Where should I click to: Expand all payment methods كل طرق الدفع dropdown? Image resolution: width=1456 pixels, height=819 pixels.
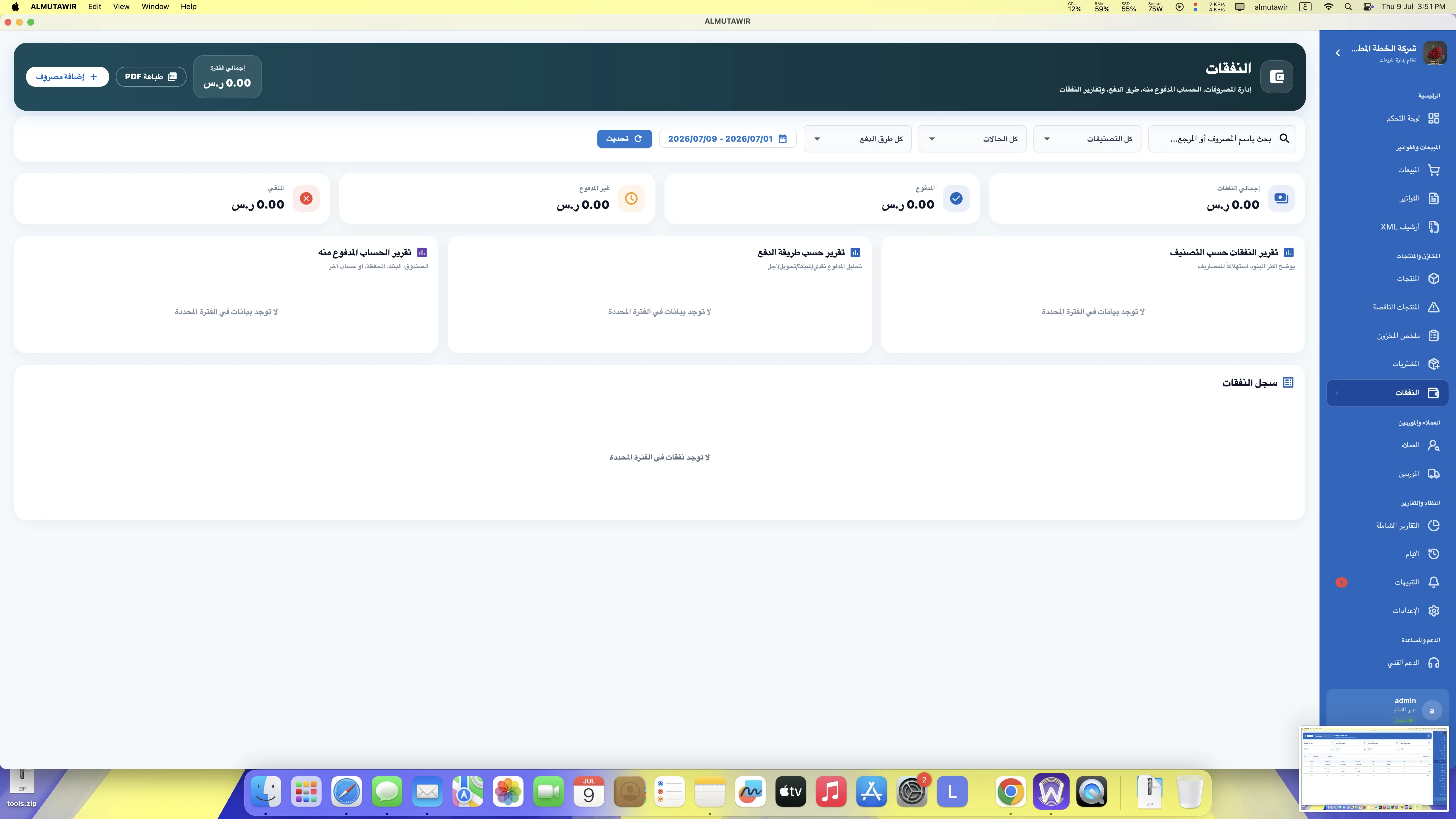point(857,139)
